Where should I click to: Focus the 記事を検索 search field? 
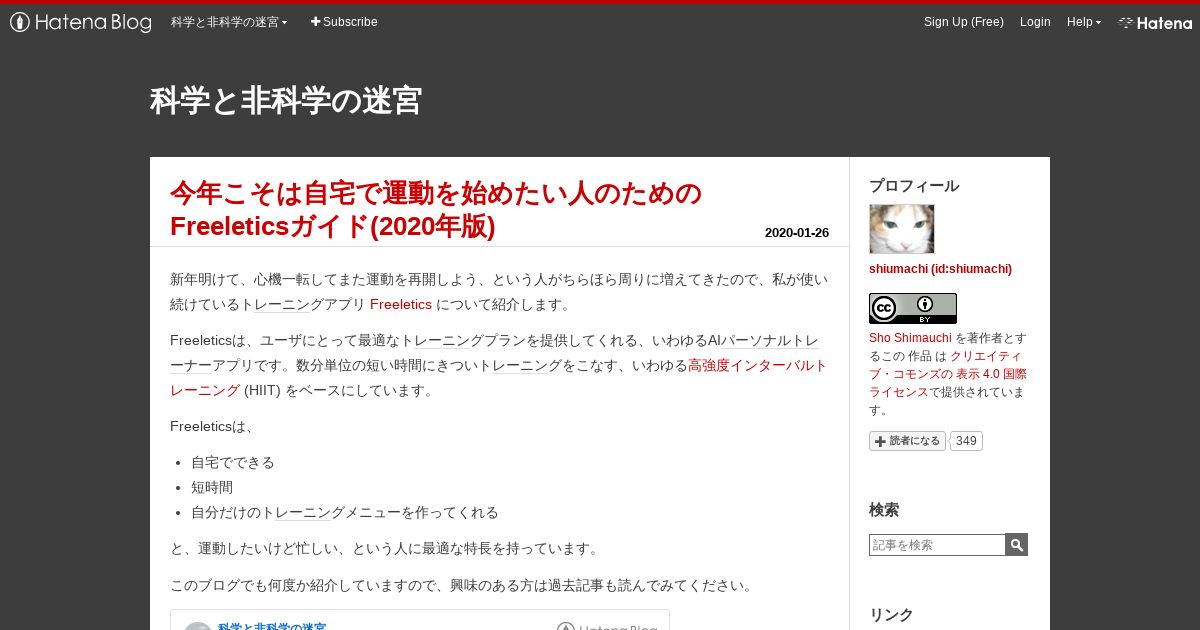pos(937,545)
